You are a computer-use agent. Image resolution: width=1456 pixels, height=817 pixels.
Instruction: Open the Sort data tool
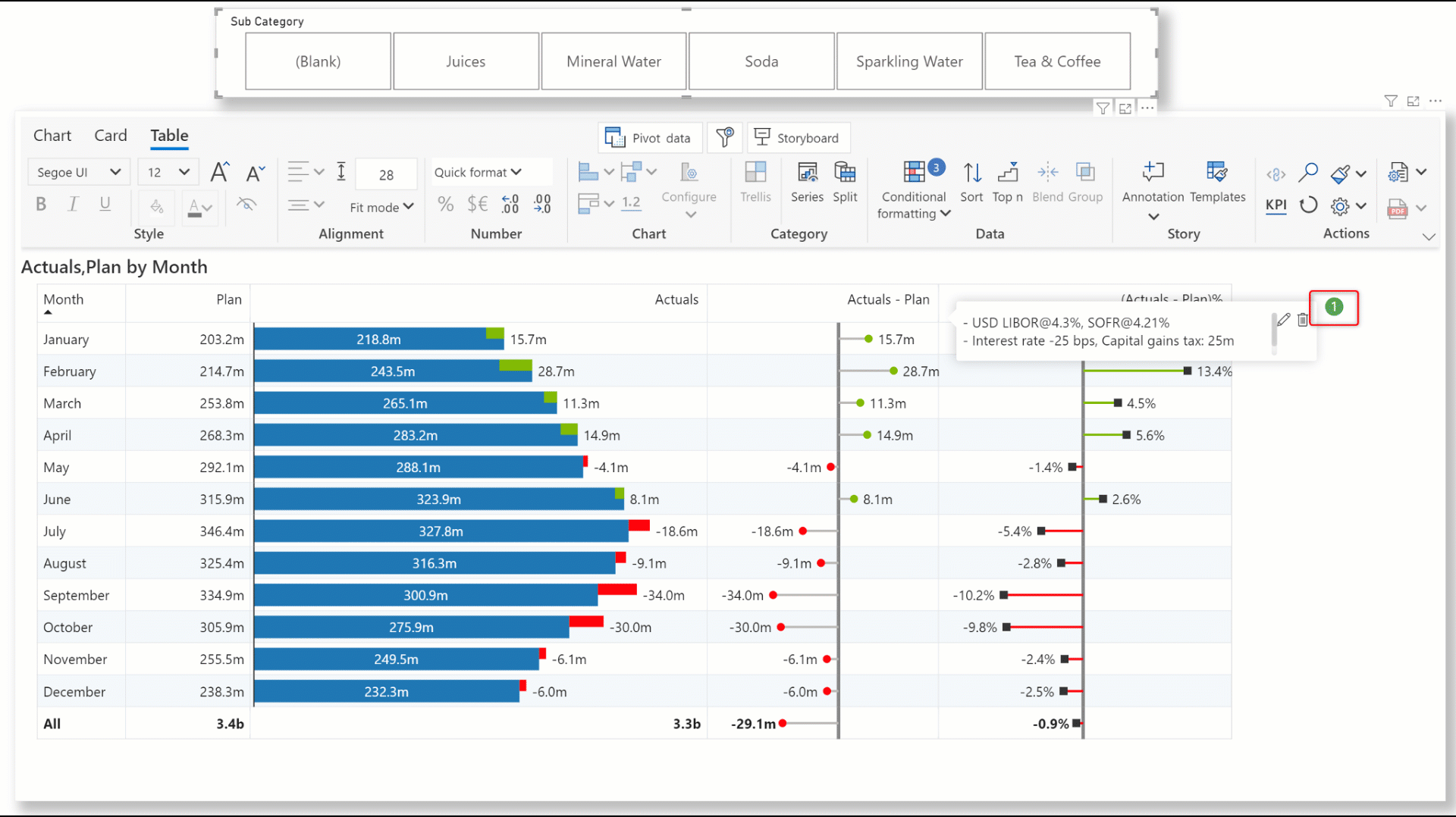[971, 181]
